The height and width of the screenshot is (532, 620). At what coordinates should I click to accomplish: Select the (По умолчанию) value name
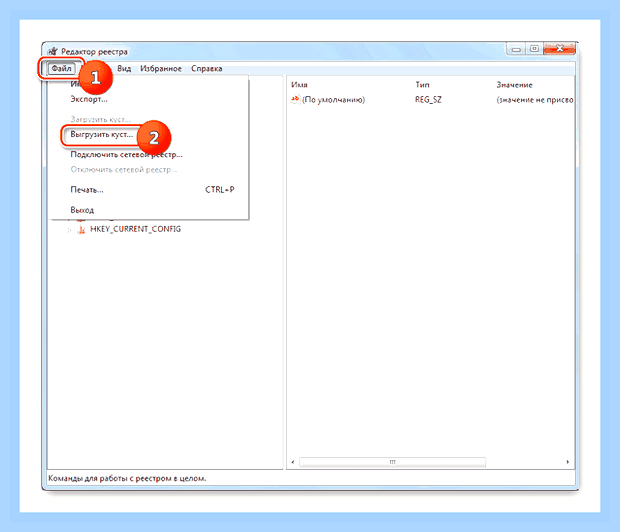pyautogui.click(x=333, y=100)
